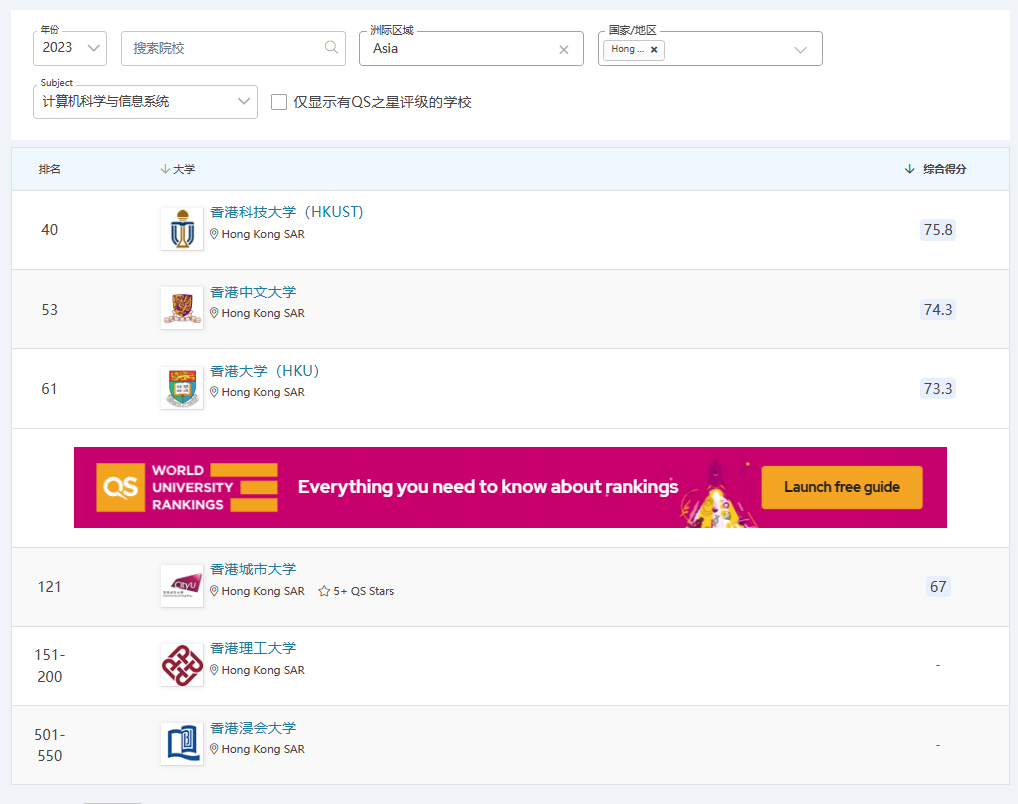1018x804 pixels.
Task: Click the CityU logo thumbnail
Action: (182, 586)
